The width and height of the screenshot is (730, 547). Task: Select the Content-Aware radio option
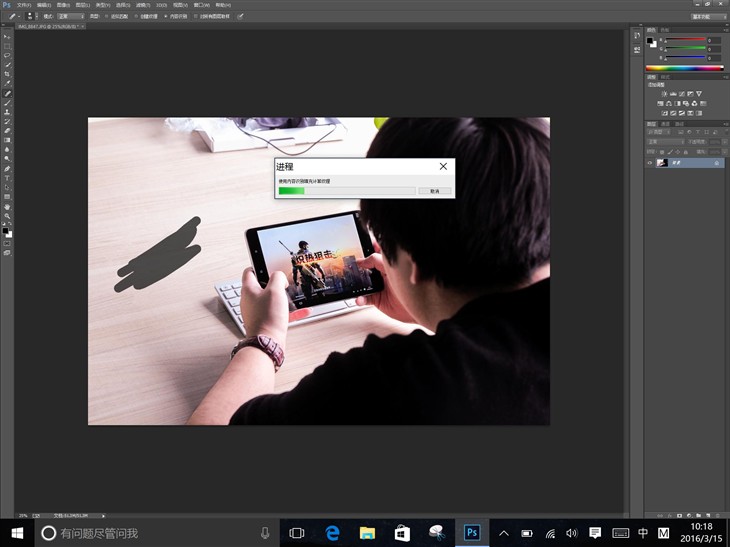[x=166, y=16]
